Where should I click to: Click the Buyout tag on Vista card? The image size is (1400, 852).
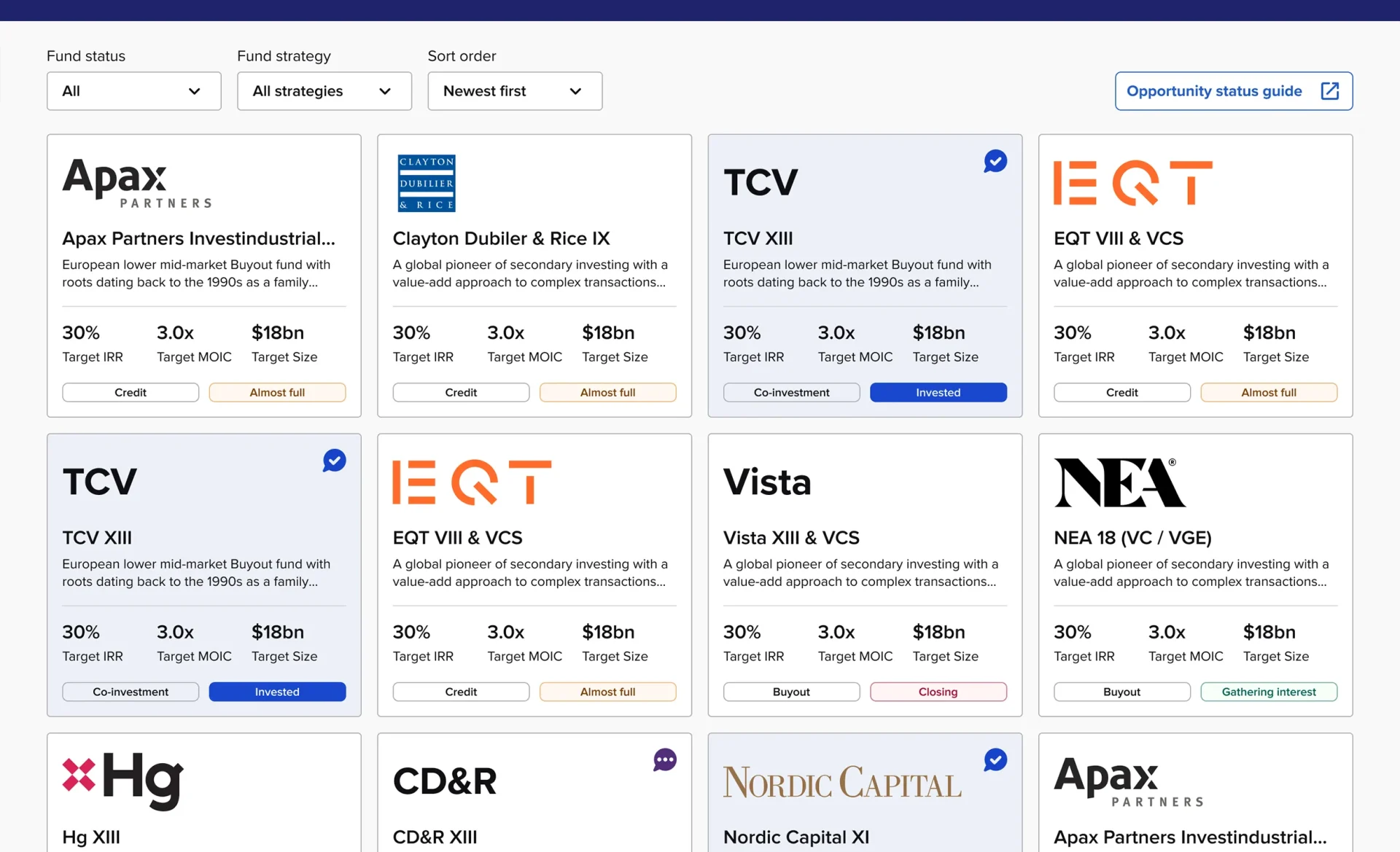click(791, 692)
